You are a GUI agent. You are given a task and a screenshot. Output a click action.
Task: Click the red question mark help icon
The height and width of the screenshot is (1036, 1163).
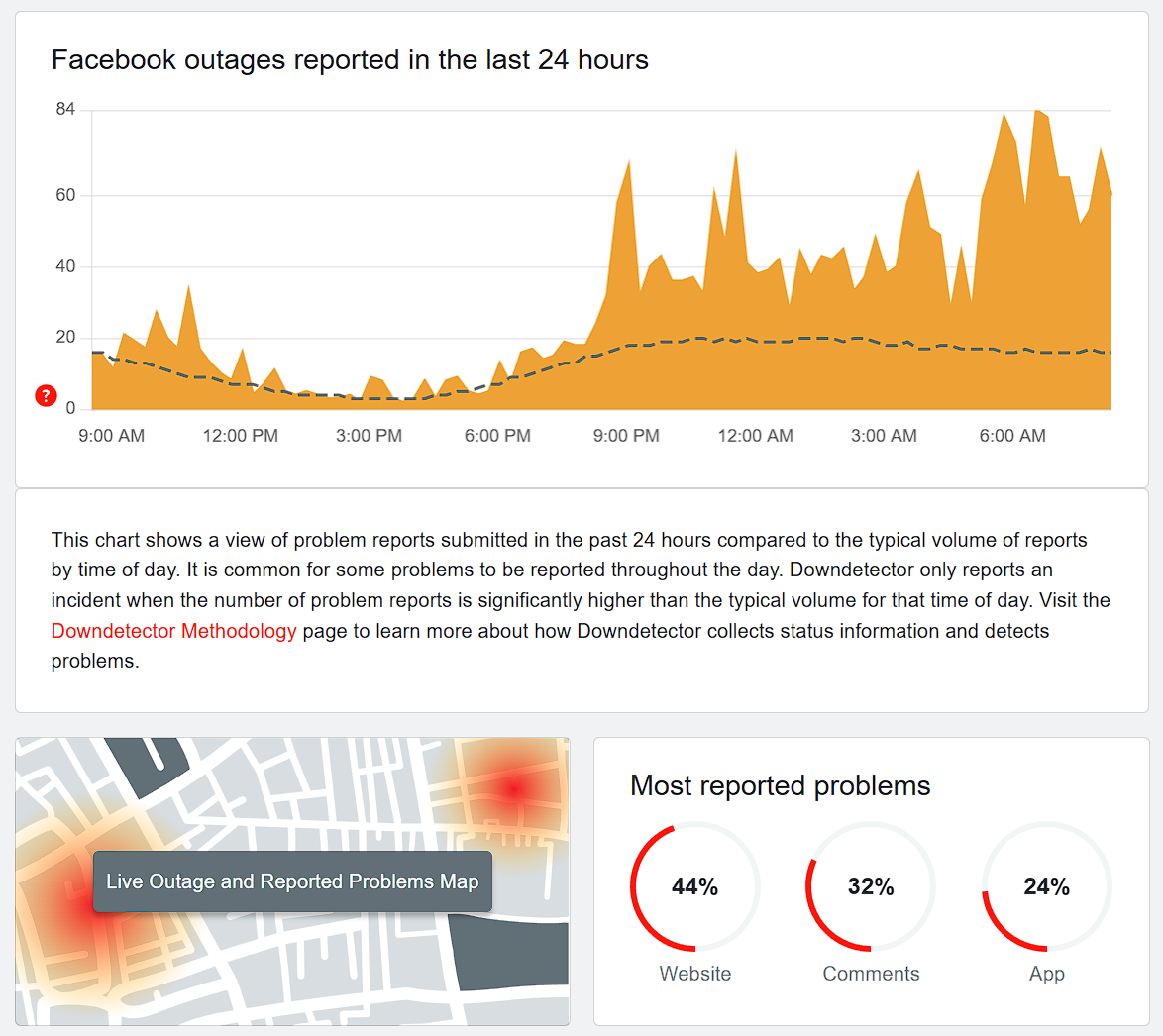[46, 396]
